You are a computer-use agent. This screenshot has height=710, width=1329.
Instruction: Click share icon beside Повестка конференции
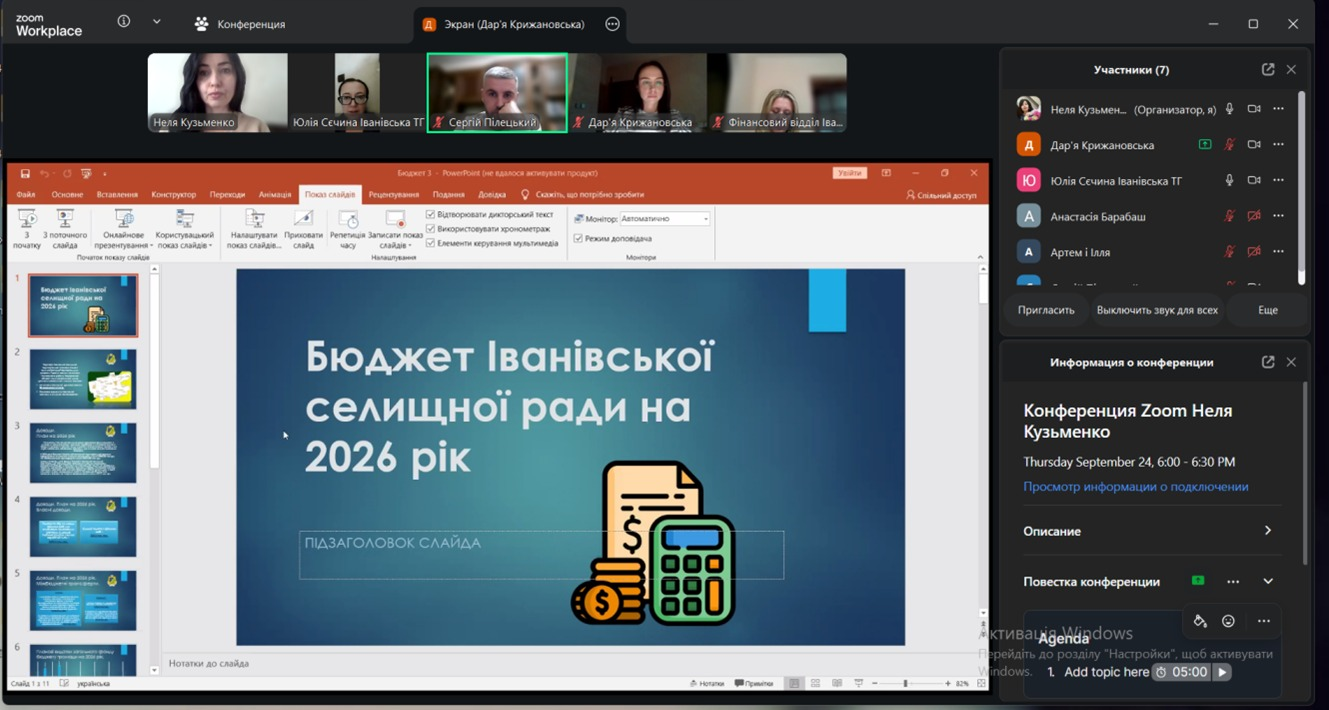(1198, 581)
